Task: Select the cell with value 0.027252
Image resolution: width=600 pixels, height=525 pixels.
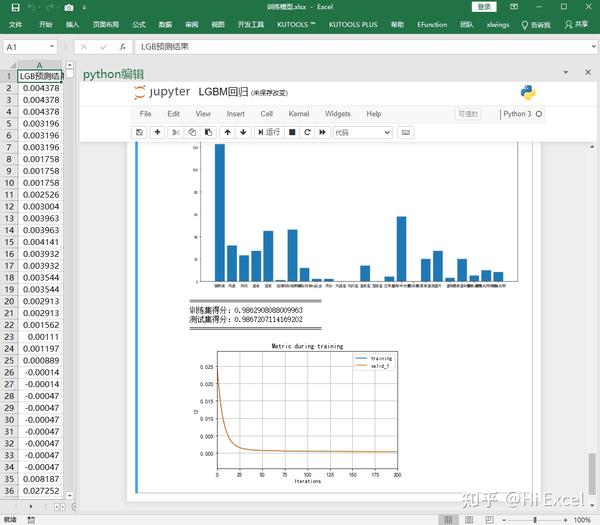Action: pos(39,491)
